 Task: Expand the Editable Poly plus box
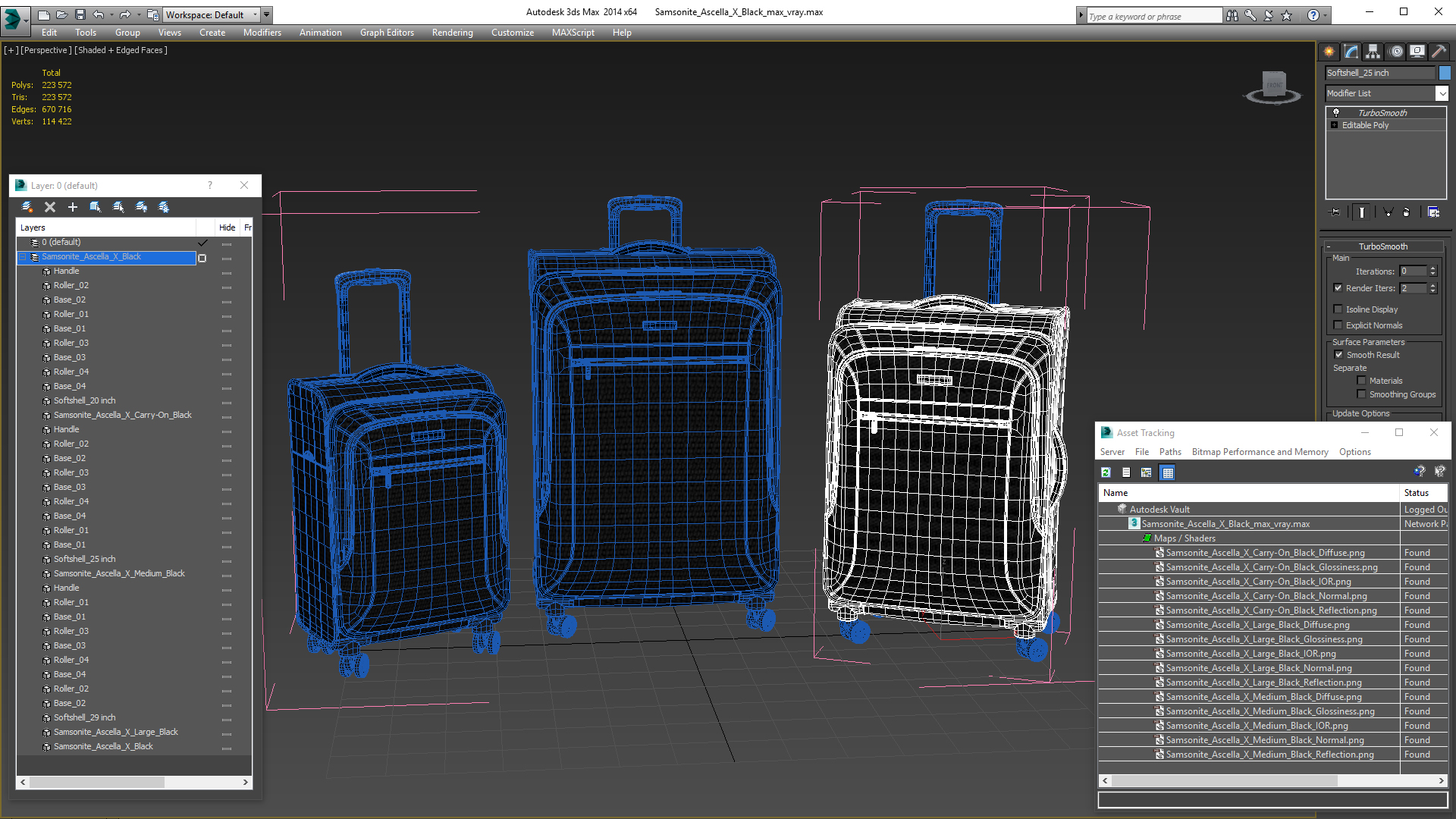(x=1335, y=125)
